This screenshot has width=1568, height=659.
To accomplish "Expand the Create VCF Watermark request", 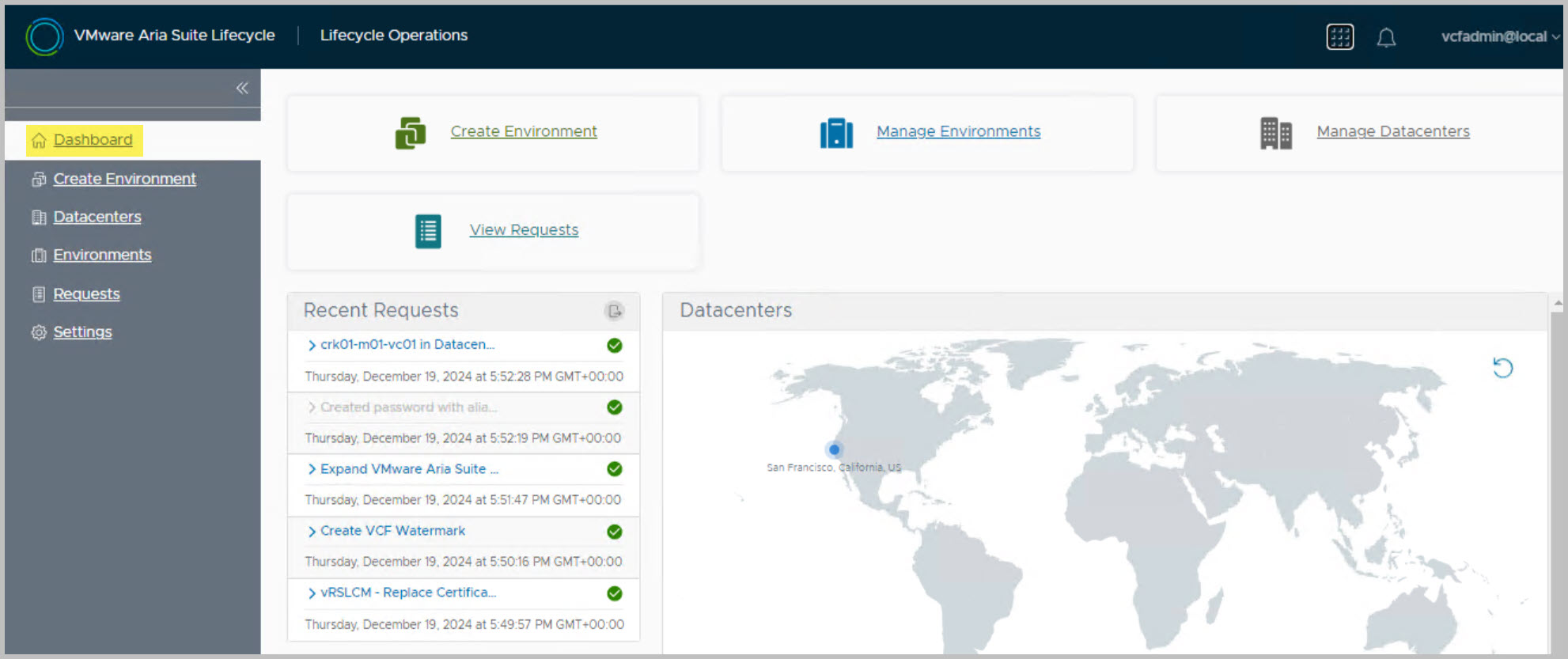I will coord(312,532).
